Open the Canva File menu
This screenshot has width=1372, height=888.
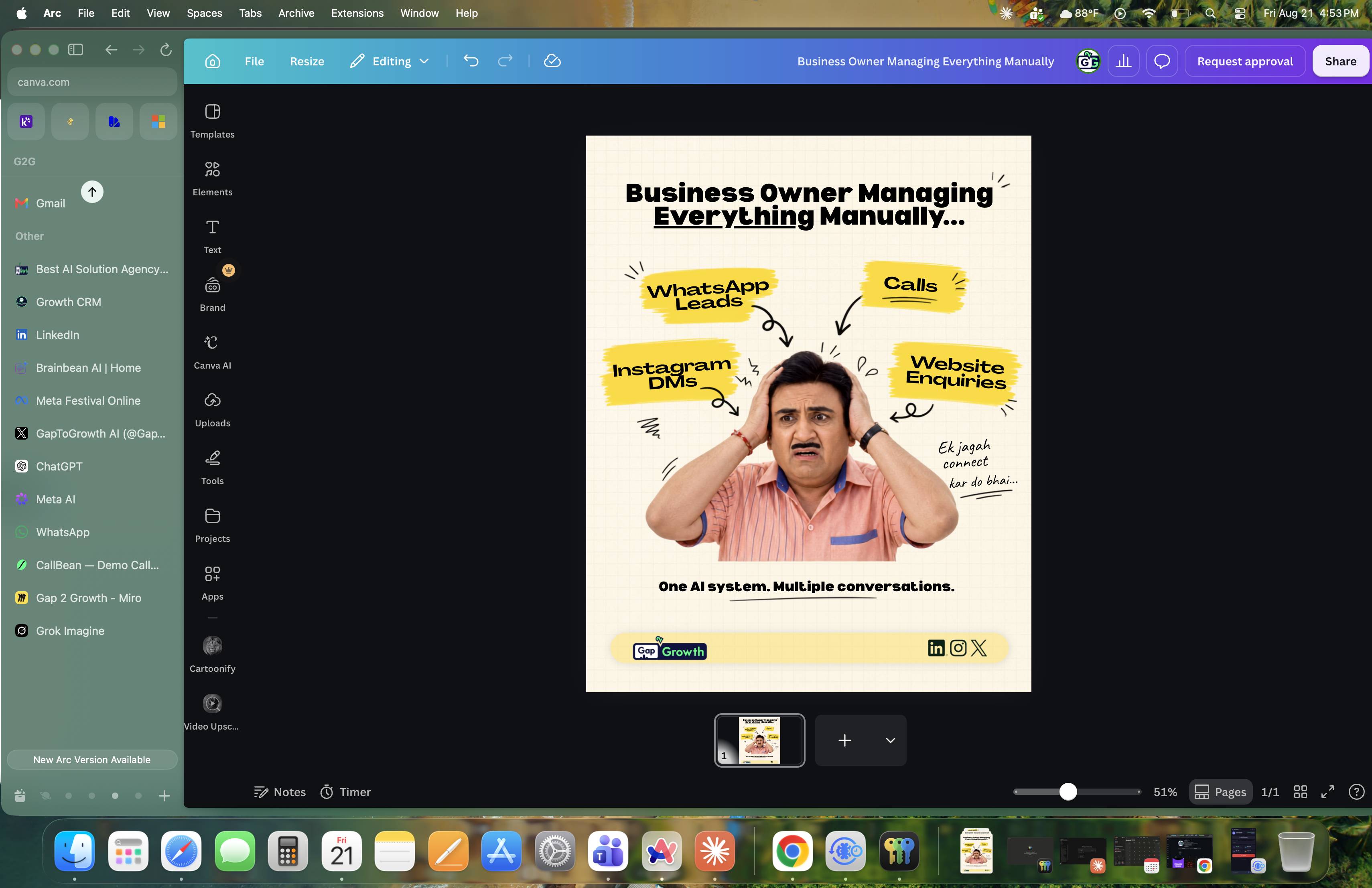[254, 61]
